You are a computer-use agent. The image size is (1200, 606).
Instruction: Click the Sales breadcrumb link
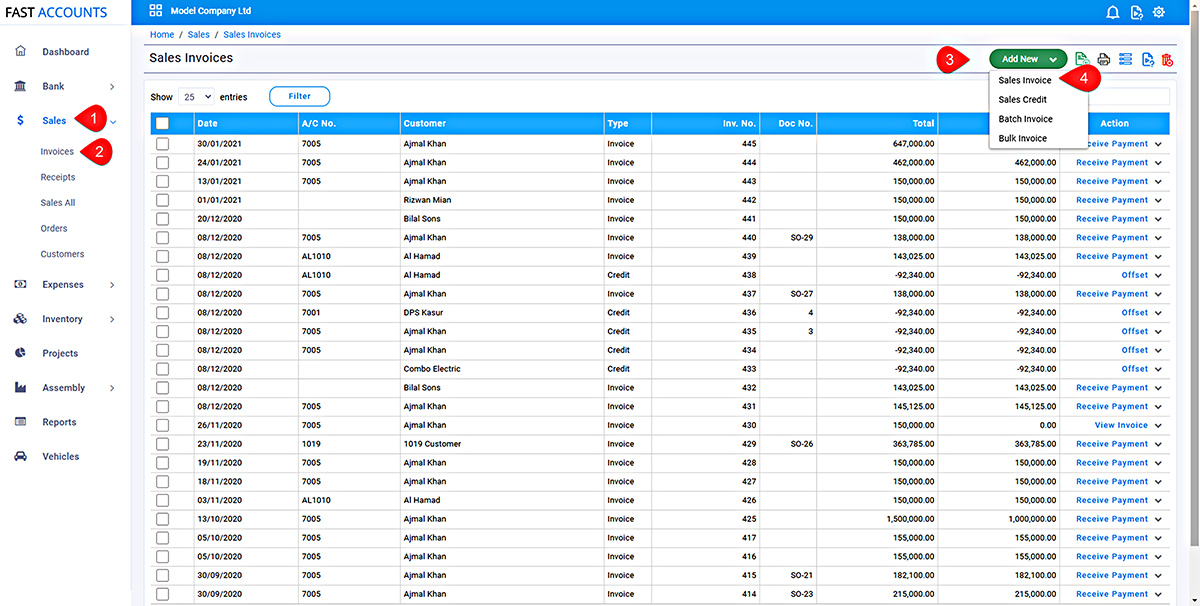[x=198, y=34]
